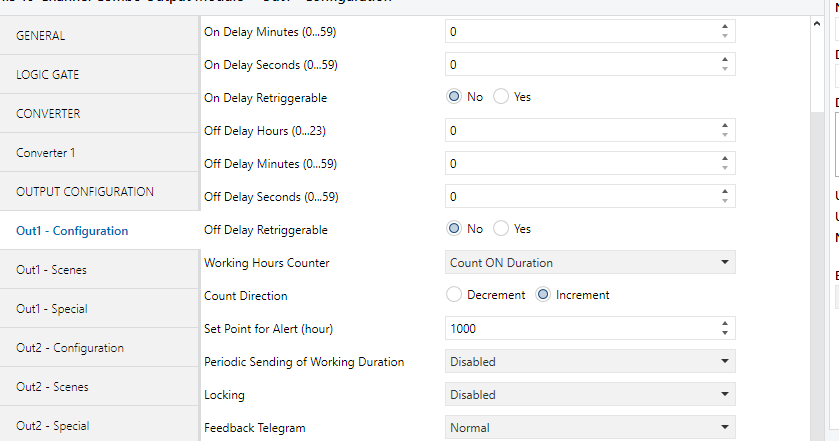Increase Off Delay Seconds spinner up arrow
The height and width of the screenshot is (441, 839).
click(725, 192)
